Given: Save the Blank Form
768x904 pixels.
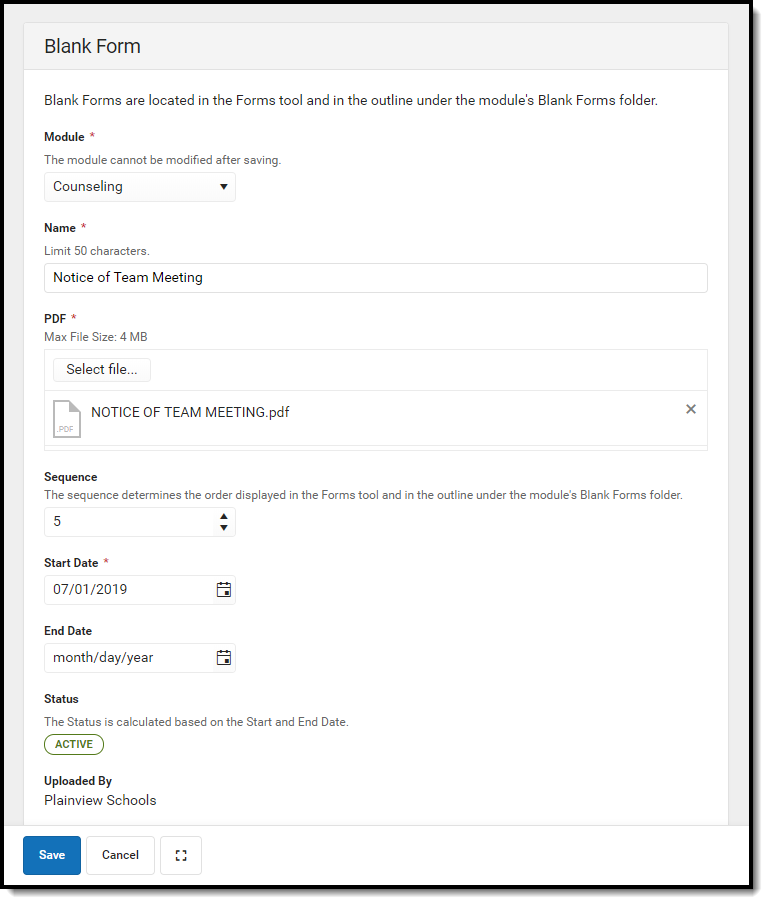Looking at the screenshot, I should (x=51, y=855).
